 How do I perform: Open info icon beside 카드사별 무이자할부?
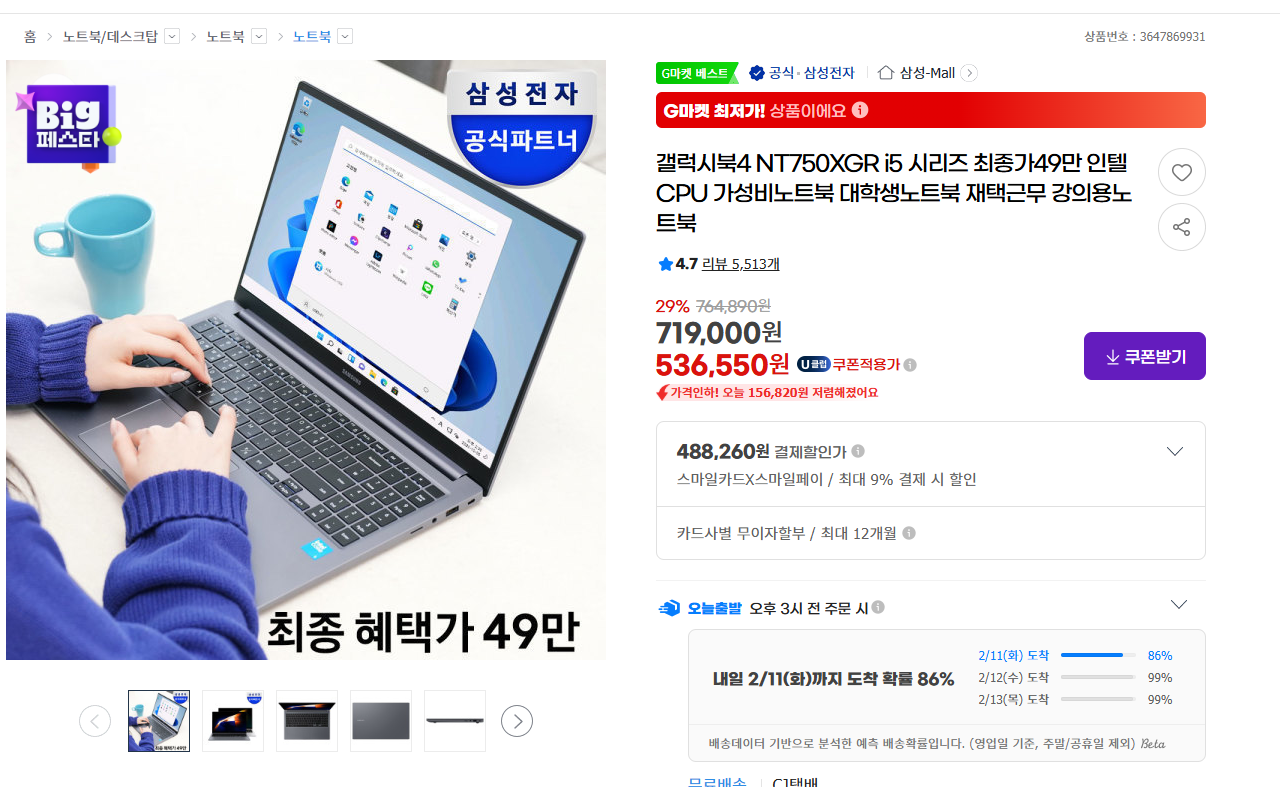point(909,533)
